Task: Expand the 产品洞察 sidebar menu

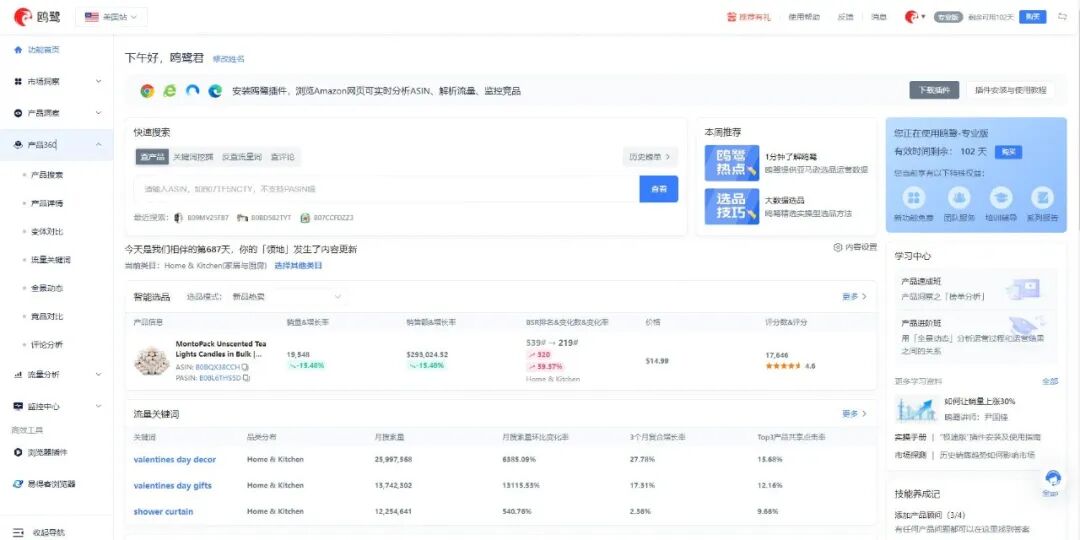Action: [x=56, y=113]
